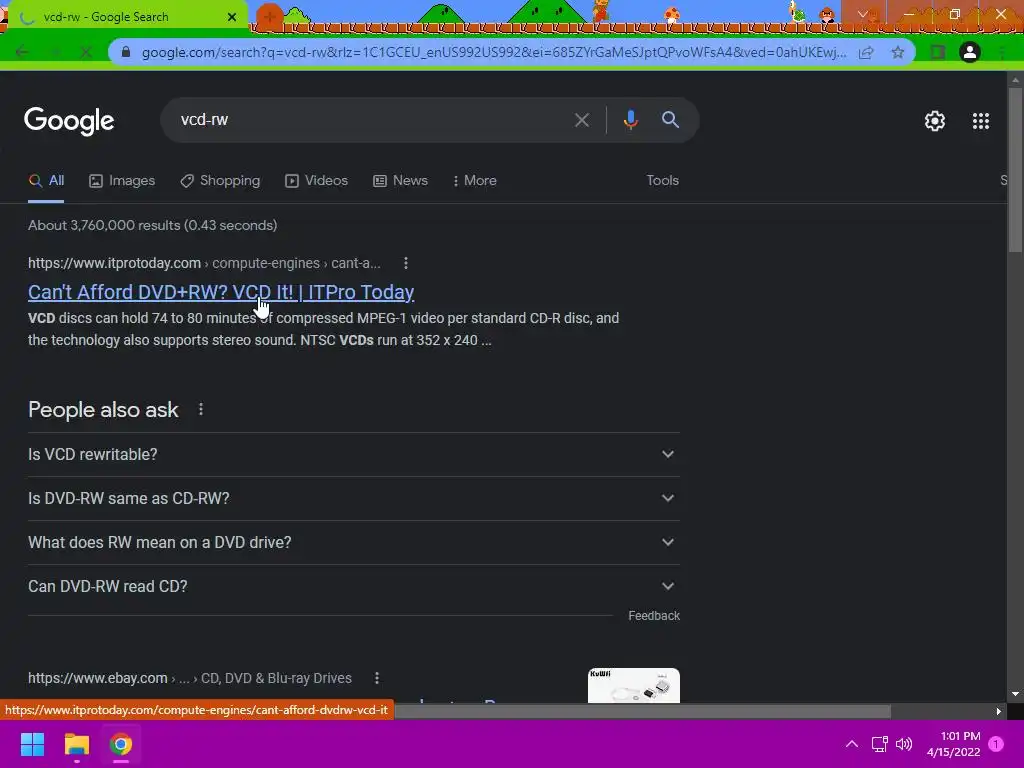This screenshot has width=1024, height=768.
Task: Click the scroll-down arrow on vertical scrollbar
Action: coord(1014,694)
